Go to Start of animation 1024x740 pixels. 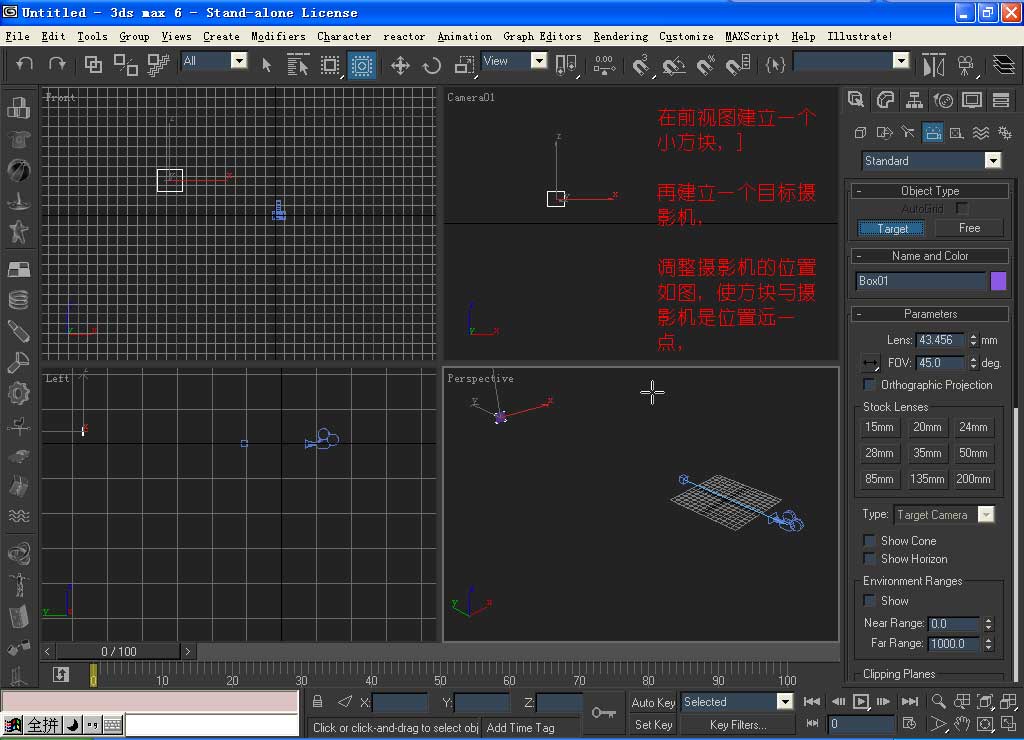[812, 701]
